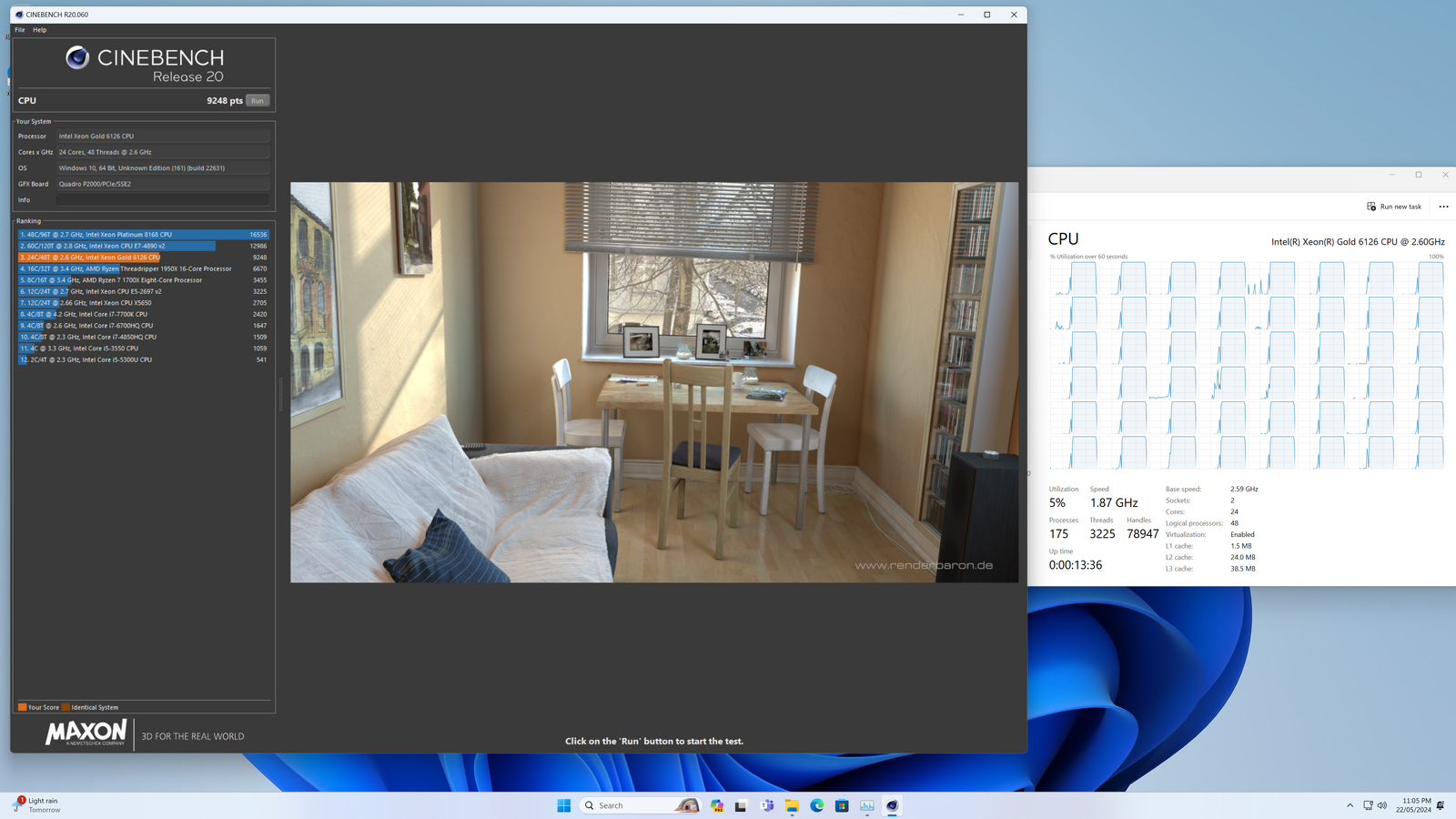Click the Run button next to CPU score
The image size is (1456, 819).
258,101
